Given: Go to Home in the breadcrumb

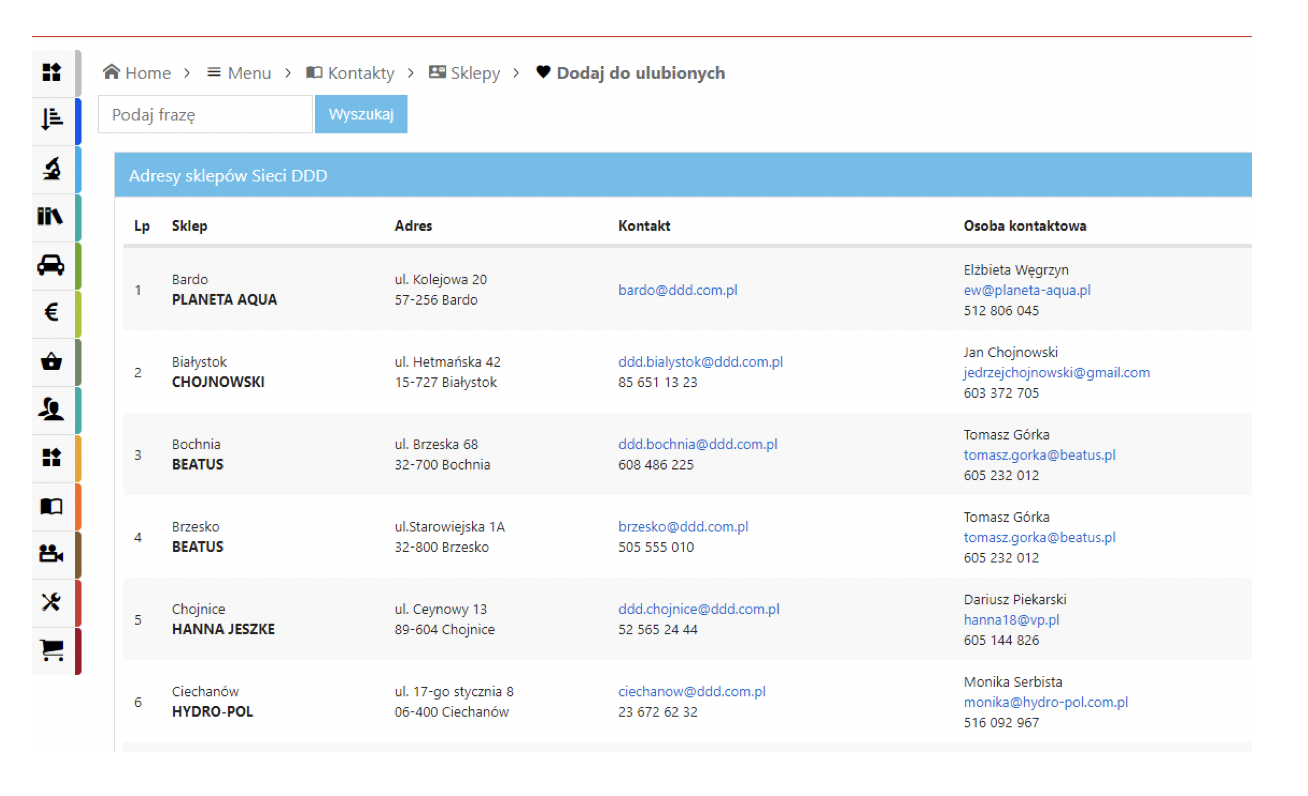Looking at the screenshot, I should 137,73.
